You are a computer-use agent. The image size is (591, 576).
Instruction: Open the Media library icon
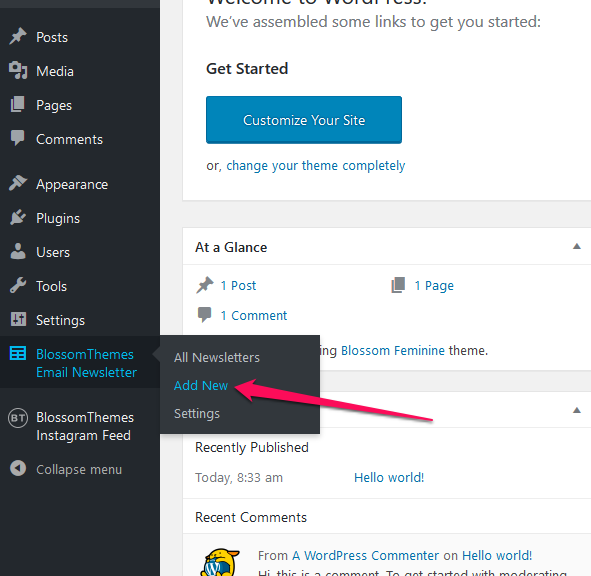pyautogui.click(x=18, y=70)
